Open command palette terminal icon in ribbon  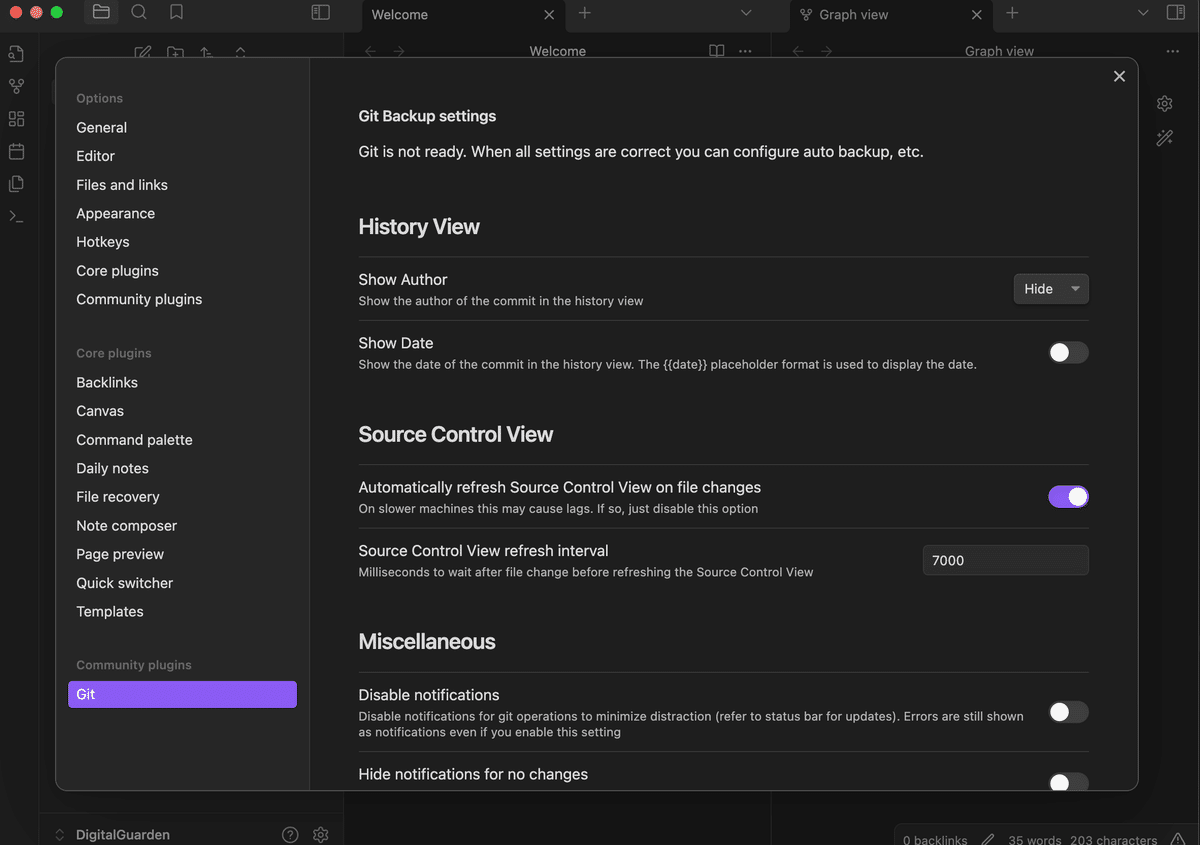point(16,216)
